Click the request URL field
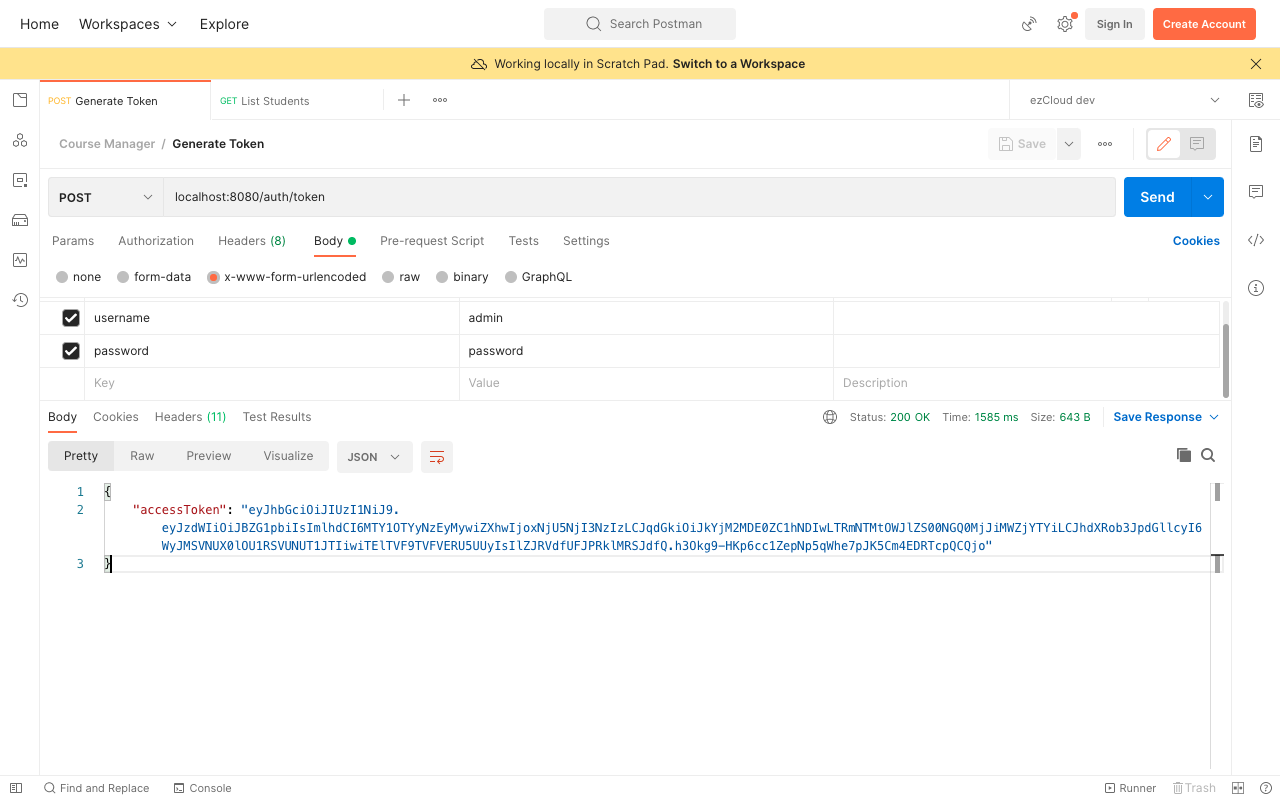Screen dimensions: 1280x800 [x=639, y=197]
